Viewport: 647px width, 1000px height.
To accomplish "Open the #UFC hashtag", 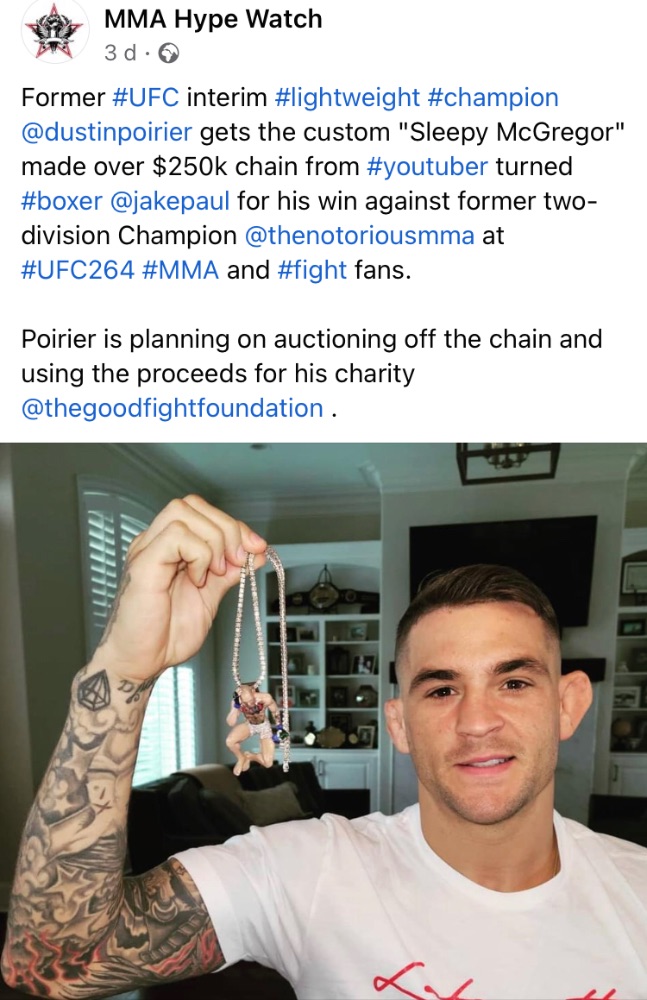I will 145,98.
